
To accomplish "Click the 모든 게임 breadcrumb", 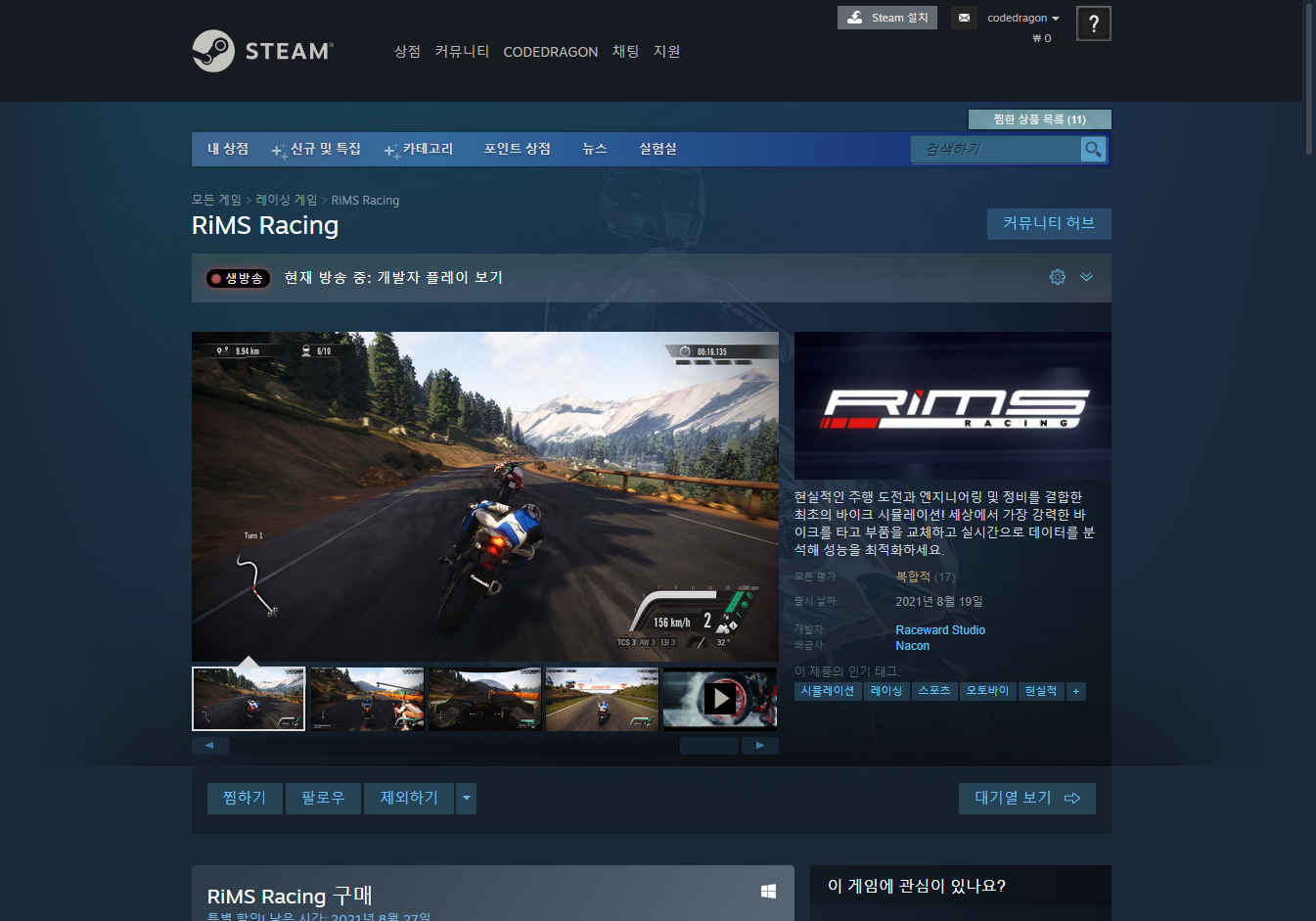I will [x=216, y=200].
